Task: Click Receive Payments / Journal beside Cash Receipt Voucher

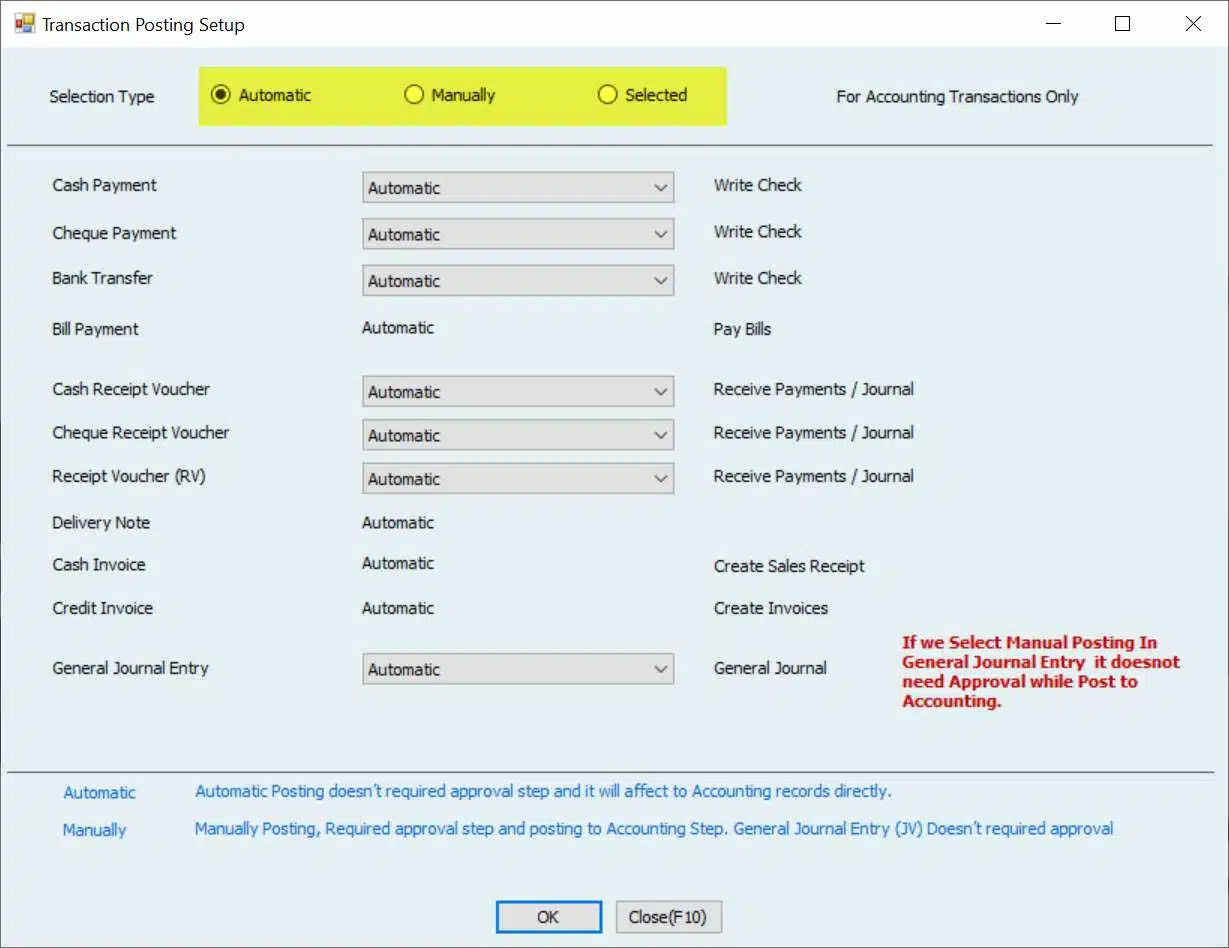Action: pos(813,389)
